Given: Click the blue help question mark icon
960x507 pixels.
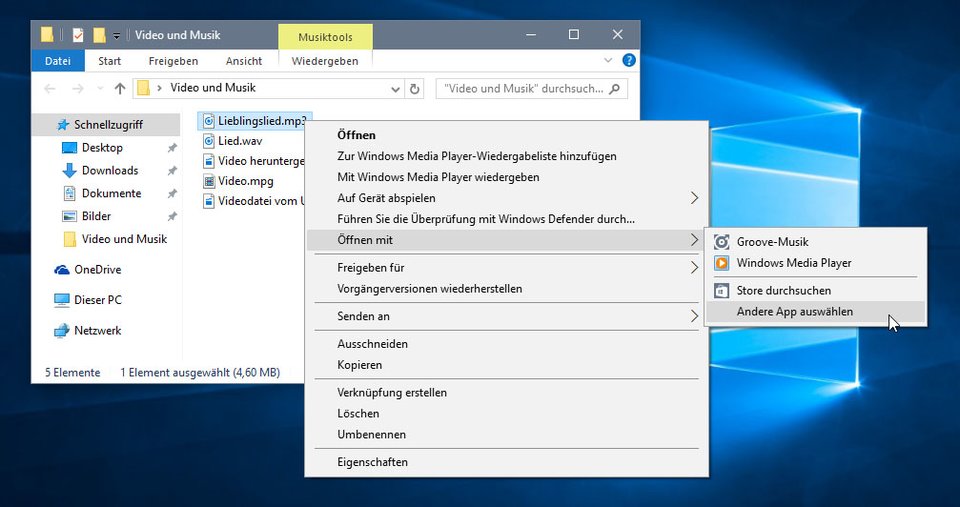Looking at the screenshot, I should point(629,60).
